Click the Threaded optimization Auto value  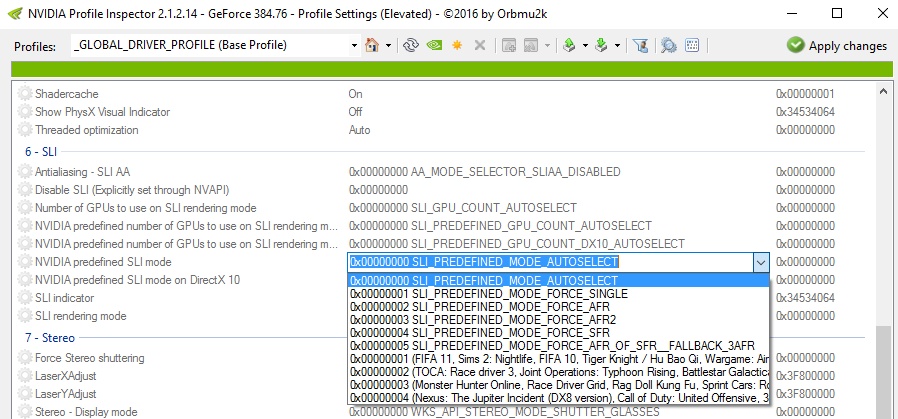(x=360, y=130)
